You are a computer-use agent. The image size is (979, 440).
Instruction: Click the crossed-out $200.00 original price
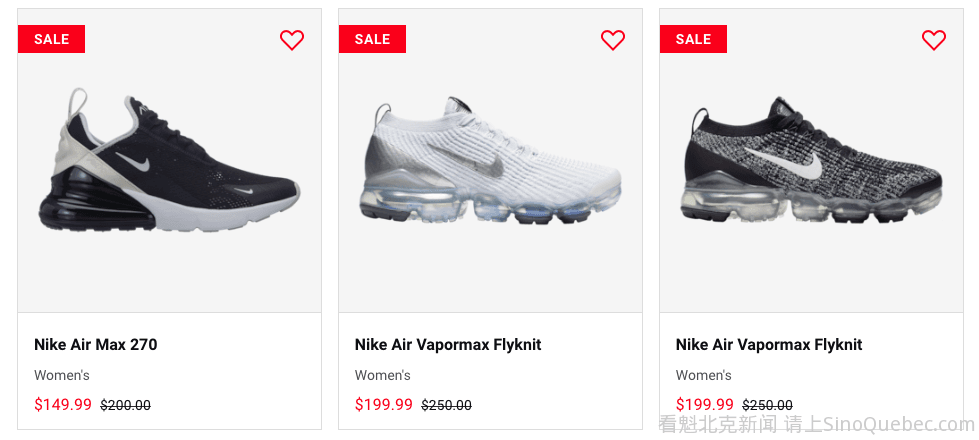tap(126, 406)
